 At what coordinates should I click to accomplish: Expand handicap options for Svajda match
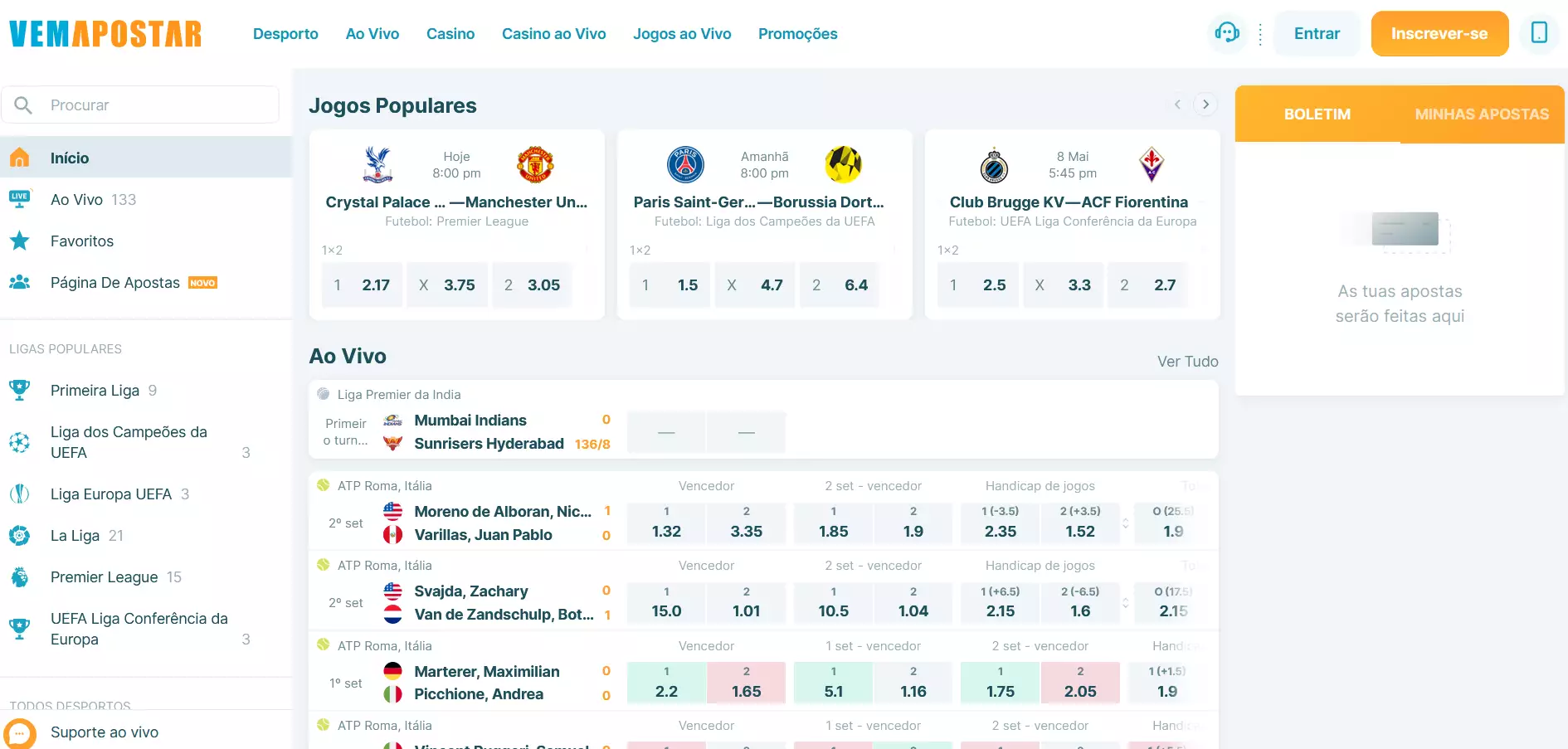tap(1126, 603)
